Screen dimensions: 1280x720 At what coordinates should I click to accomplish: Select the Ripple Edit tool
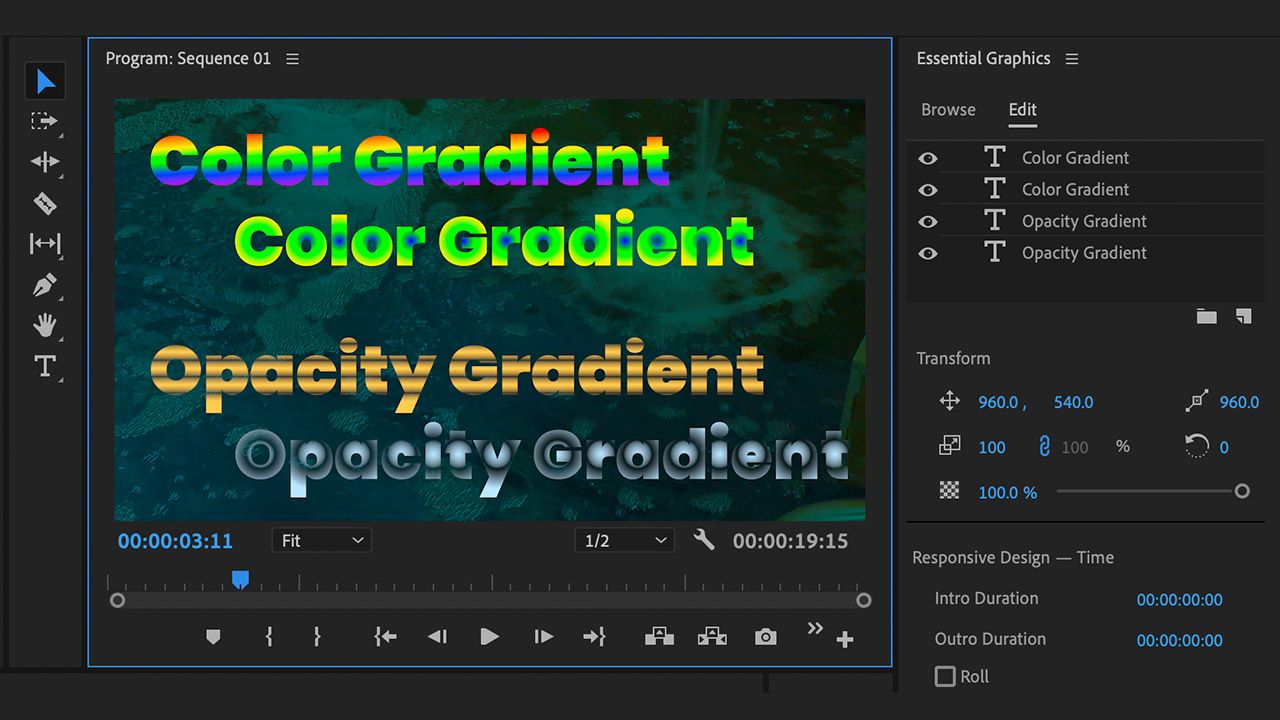tap(45, 162)
